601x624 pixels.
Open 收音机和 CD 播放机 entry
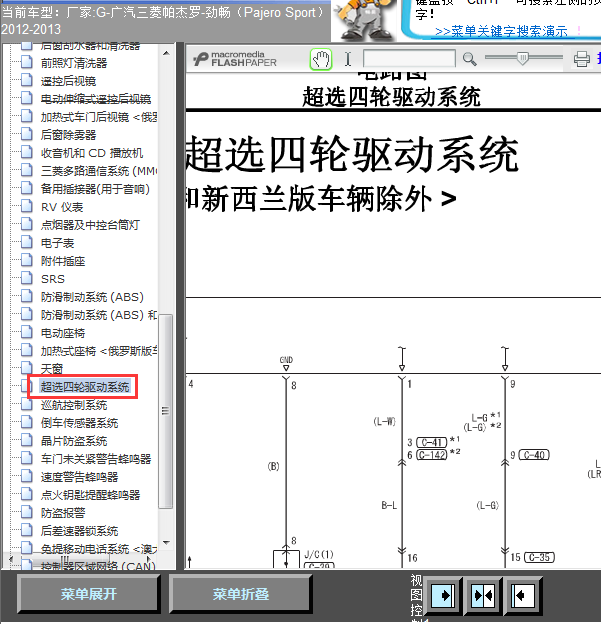click(x=92, y=153)
